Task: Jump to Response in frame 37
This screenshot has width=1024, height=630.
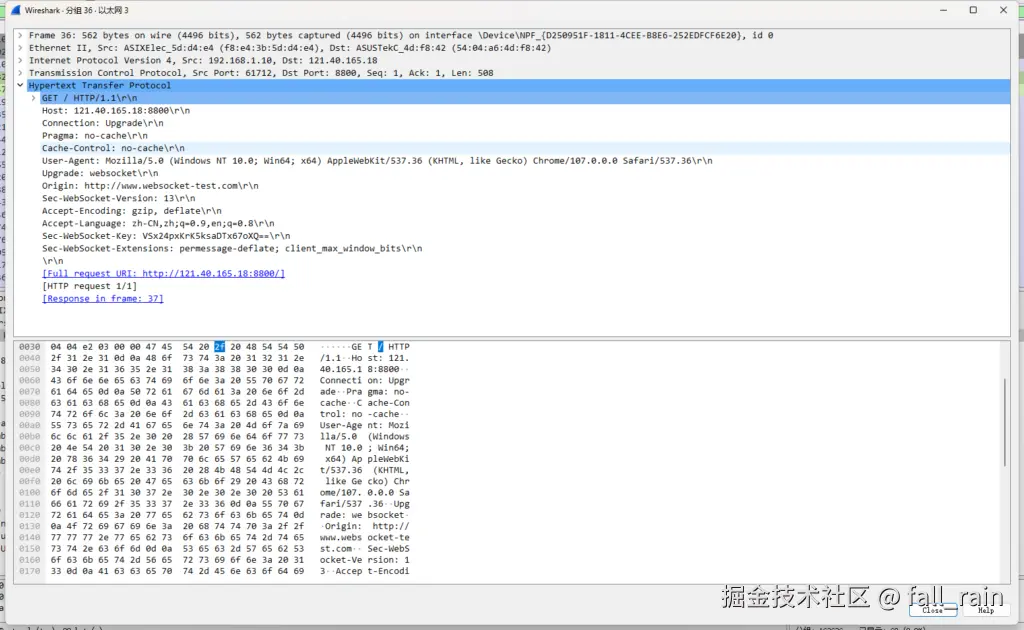Action: (x=103, y=298)
